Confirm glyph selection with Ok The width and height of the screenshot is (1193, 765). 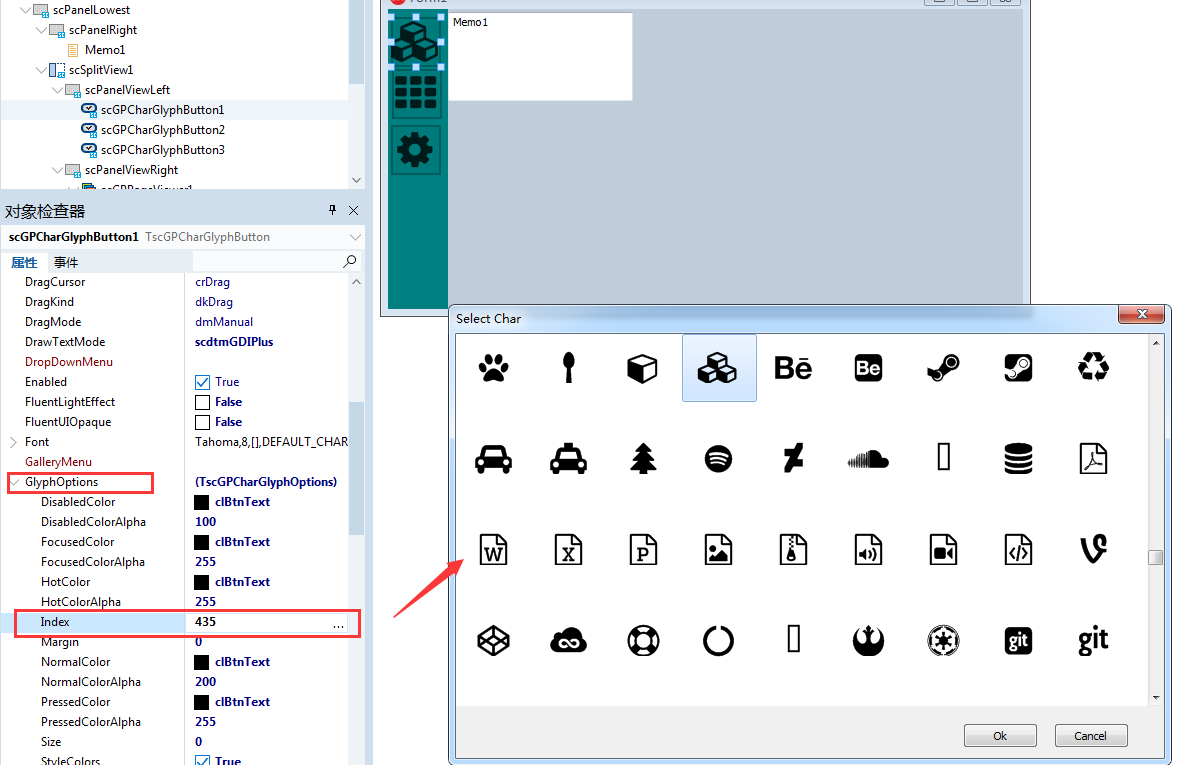[x=1000, y=736]
